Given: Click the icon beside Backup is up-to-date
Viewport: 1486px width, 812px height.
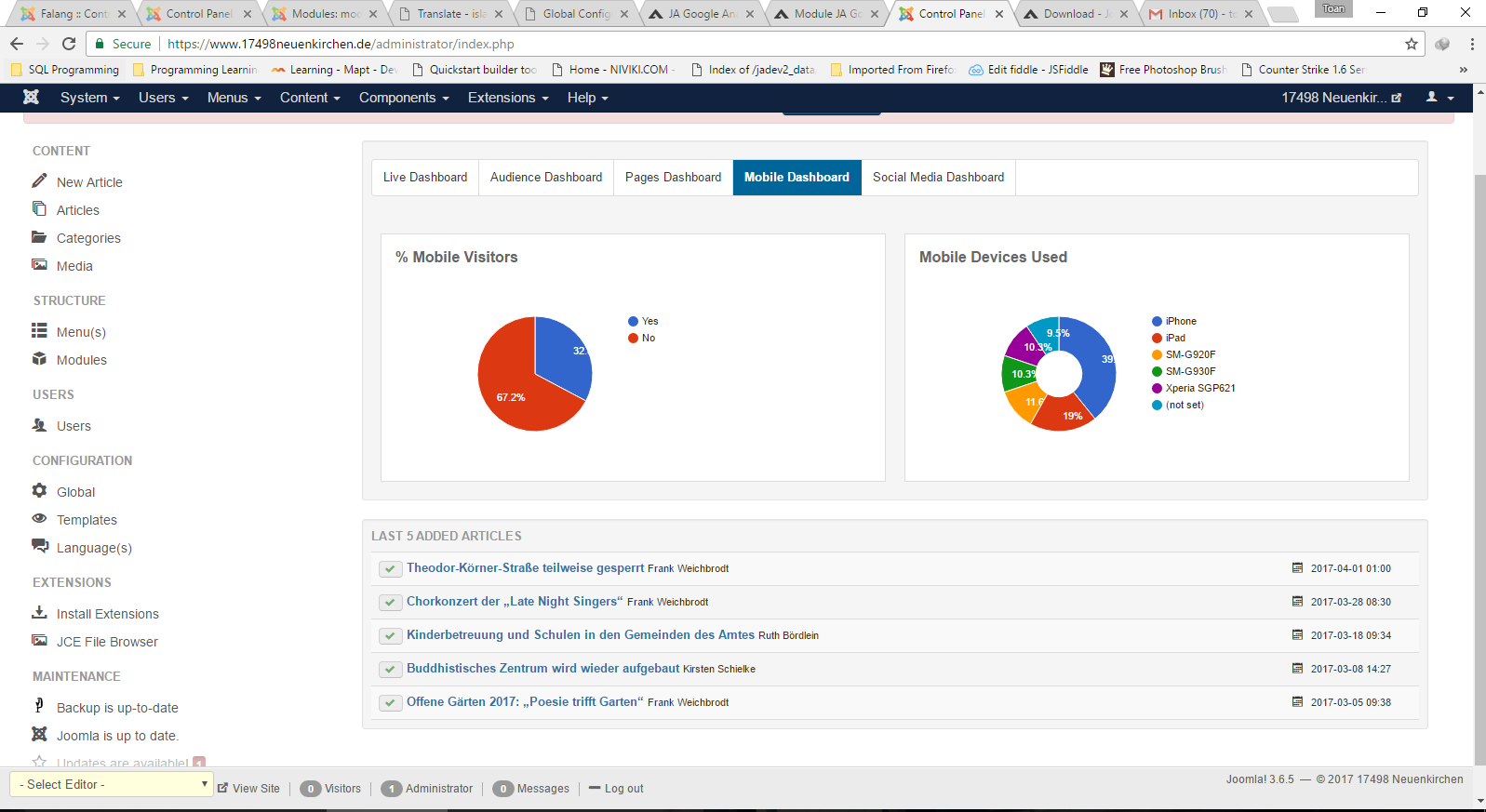Looking at the screenshot, I should (39, 706).
